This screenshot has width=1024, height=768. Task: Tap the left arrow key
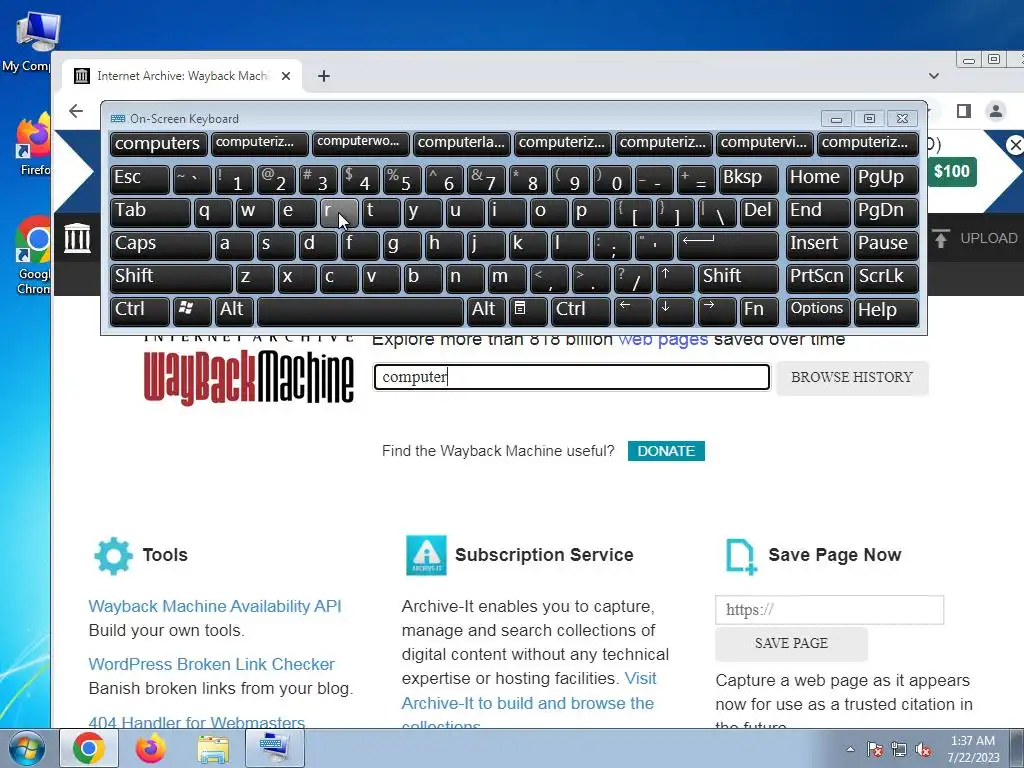coord(633,310)
